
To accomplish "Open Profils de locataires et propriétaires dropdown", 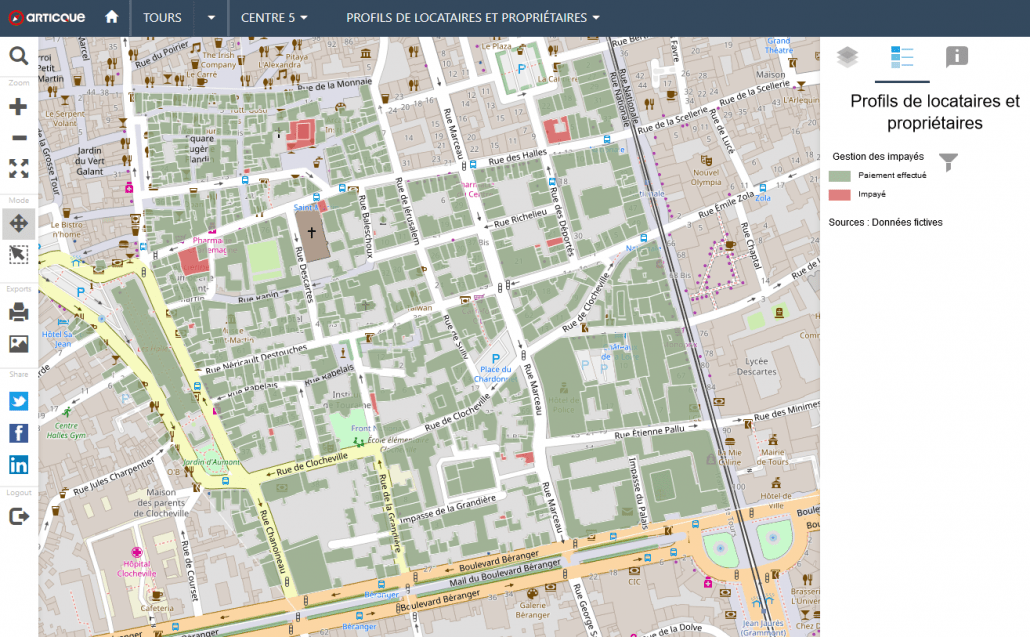I will tap(473, 18).
